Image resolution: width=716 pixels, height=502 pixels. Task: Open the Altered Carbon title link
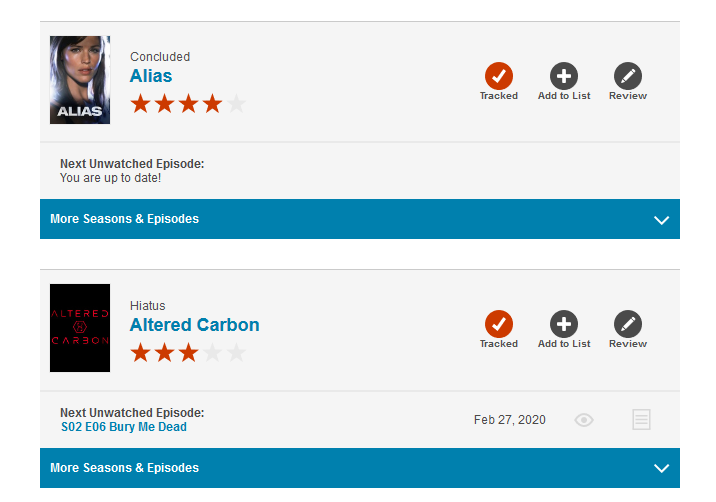click(x=194, y=325)
